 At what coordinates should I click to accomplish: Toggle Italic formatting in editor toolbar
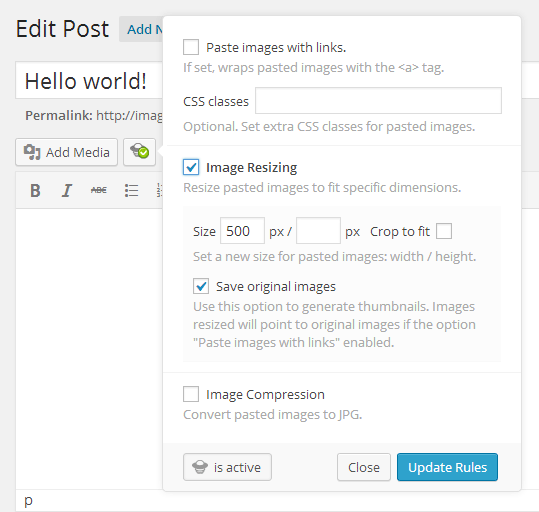67,190
